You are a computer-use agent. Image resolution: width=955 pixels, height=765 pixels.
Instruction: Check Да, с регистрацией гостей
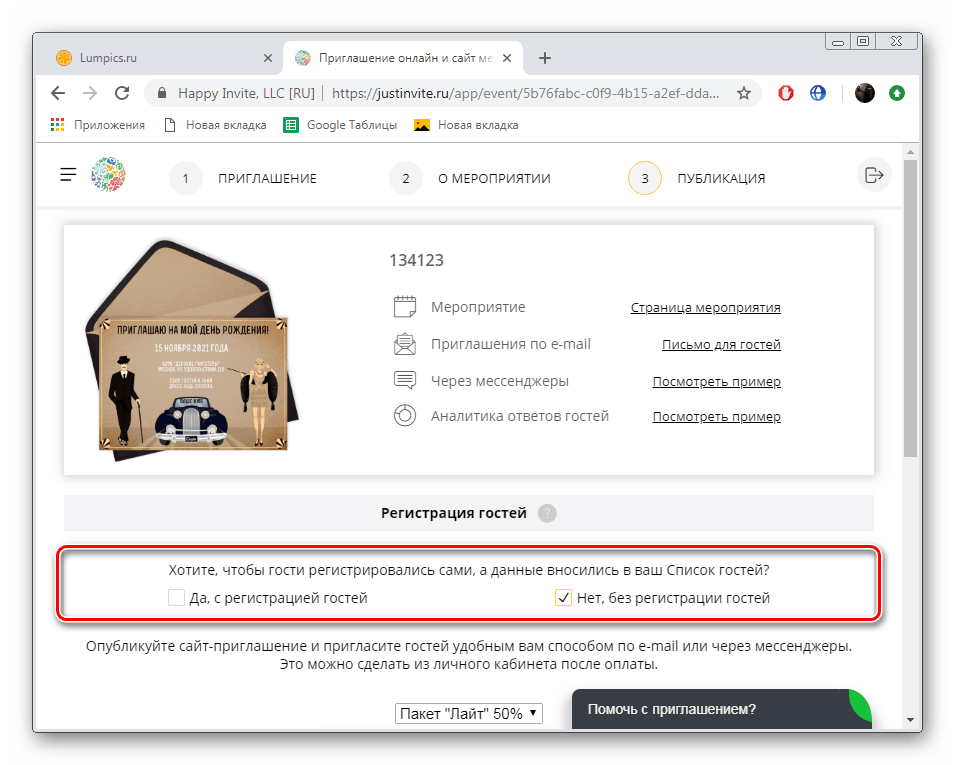[x=177, y=598]
